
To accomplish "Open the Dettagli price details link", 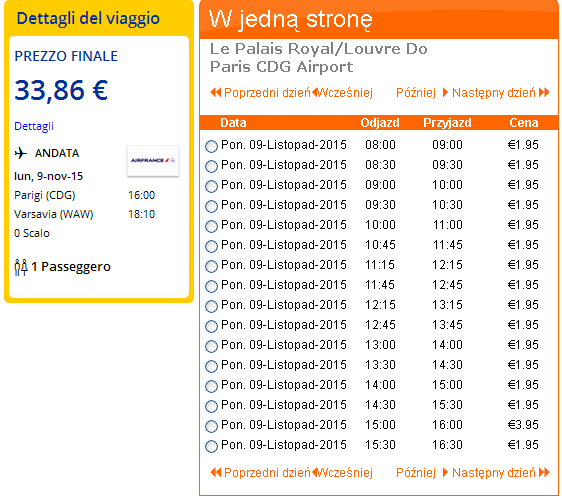I will 34,126.
